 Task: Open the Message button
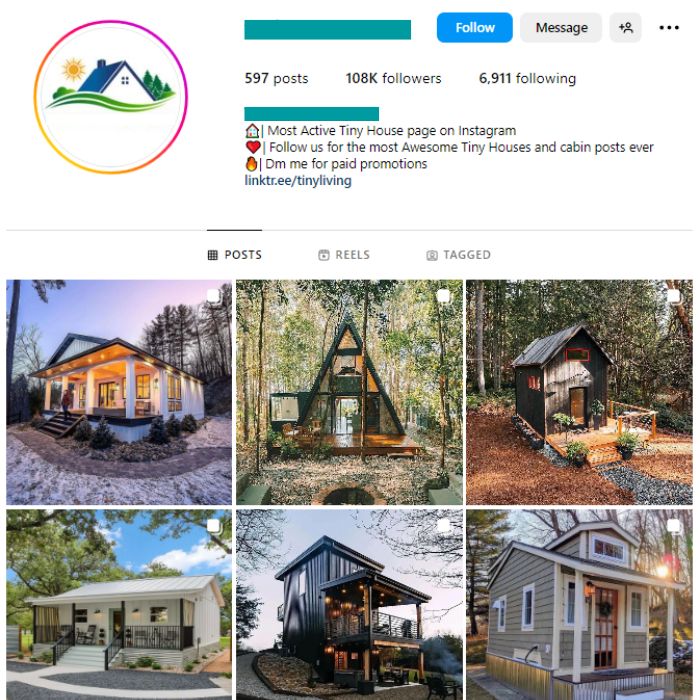pyautogui.click(x=561, y=28)
